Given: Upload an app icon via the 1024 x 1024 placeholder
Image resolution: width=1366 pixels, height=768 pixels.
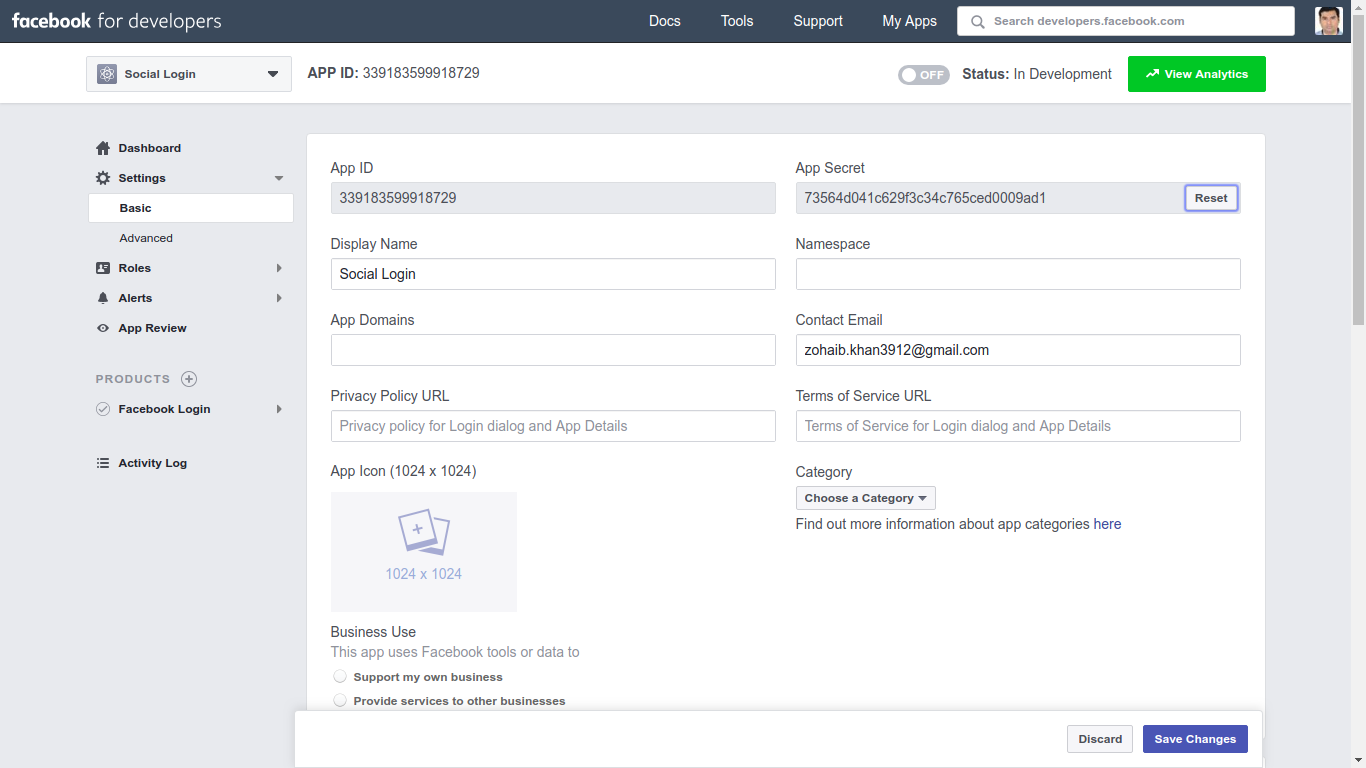Looking at the screenshot, I should pos(423,551).
